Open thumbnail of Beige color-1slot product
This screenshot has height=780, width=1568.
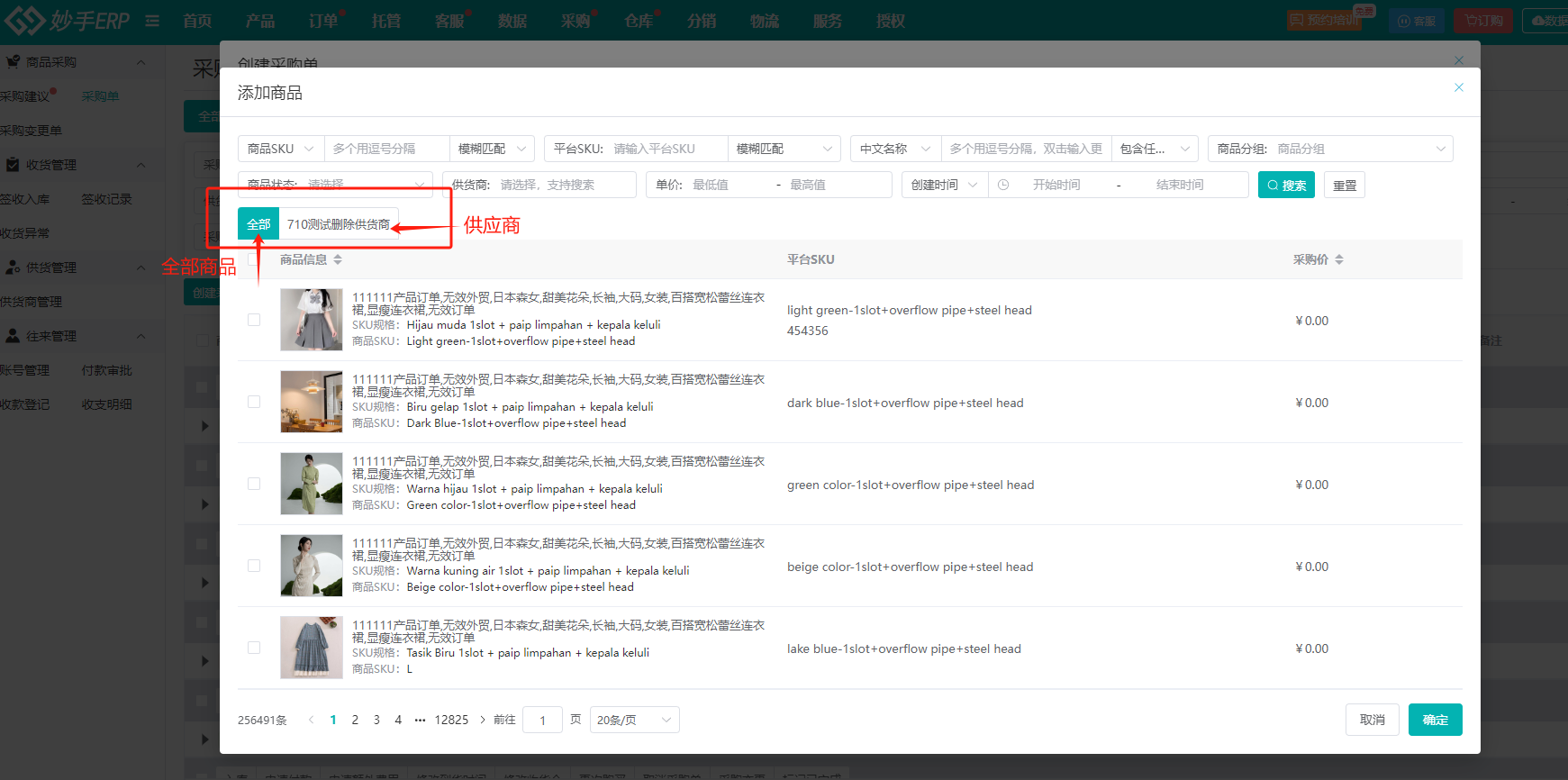pyautogui.click(x=312, y=566)
